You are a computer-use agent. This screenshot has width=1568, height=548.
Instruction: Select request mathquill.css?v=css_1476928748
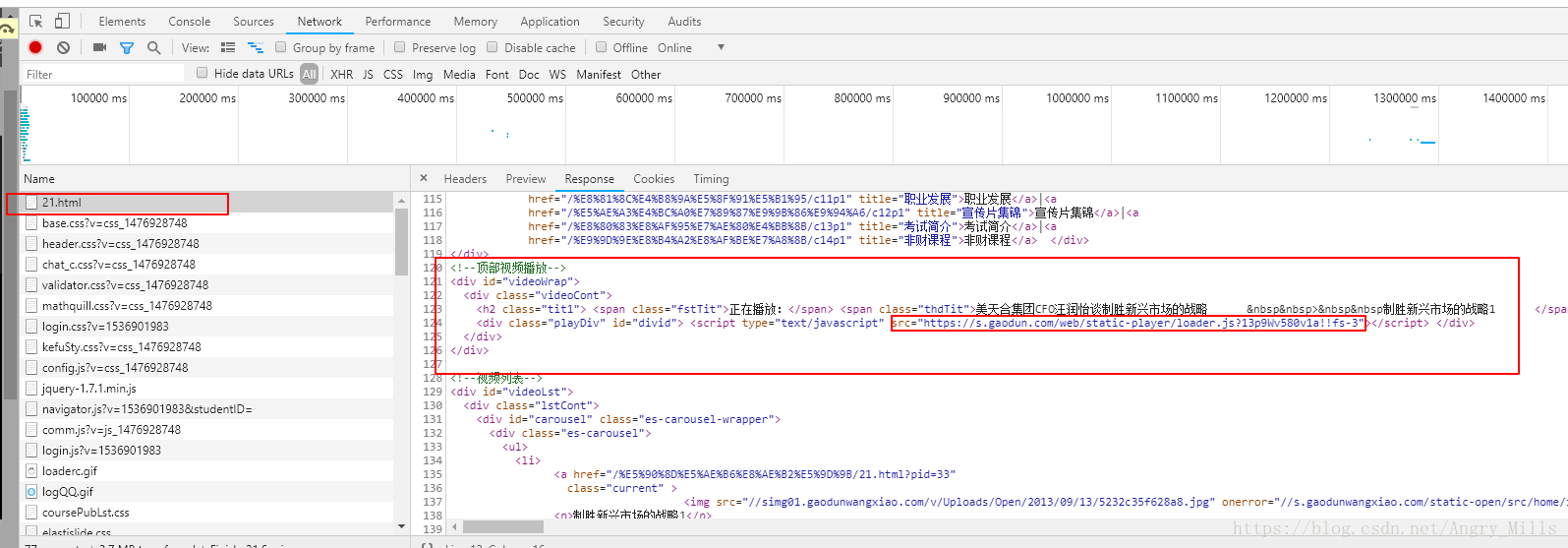(207, 306)
